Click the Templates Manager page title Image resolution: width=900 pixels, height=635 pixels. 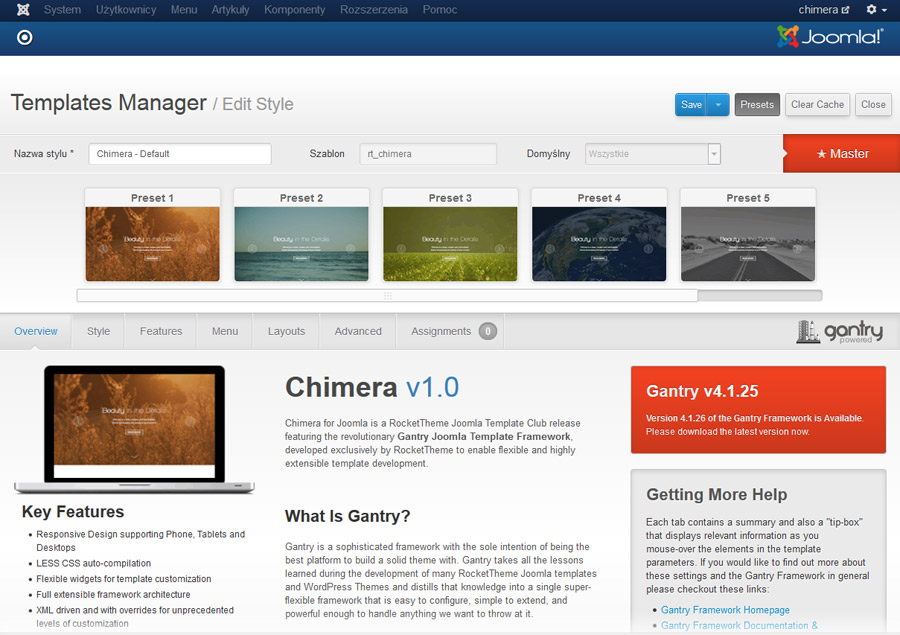pos(108,103)
